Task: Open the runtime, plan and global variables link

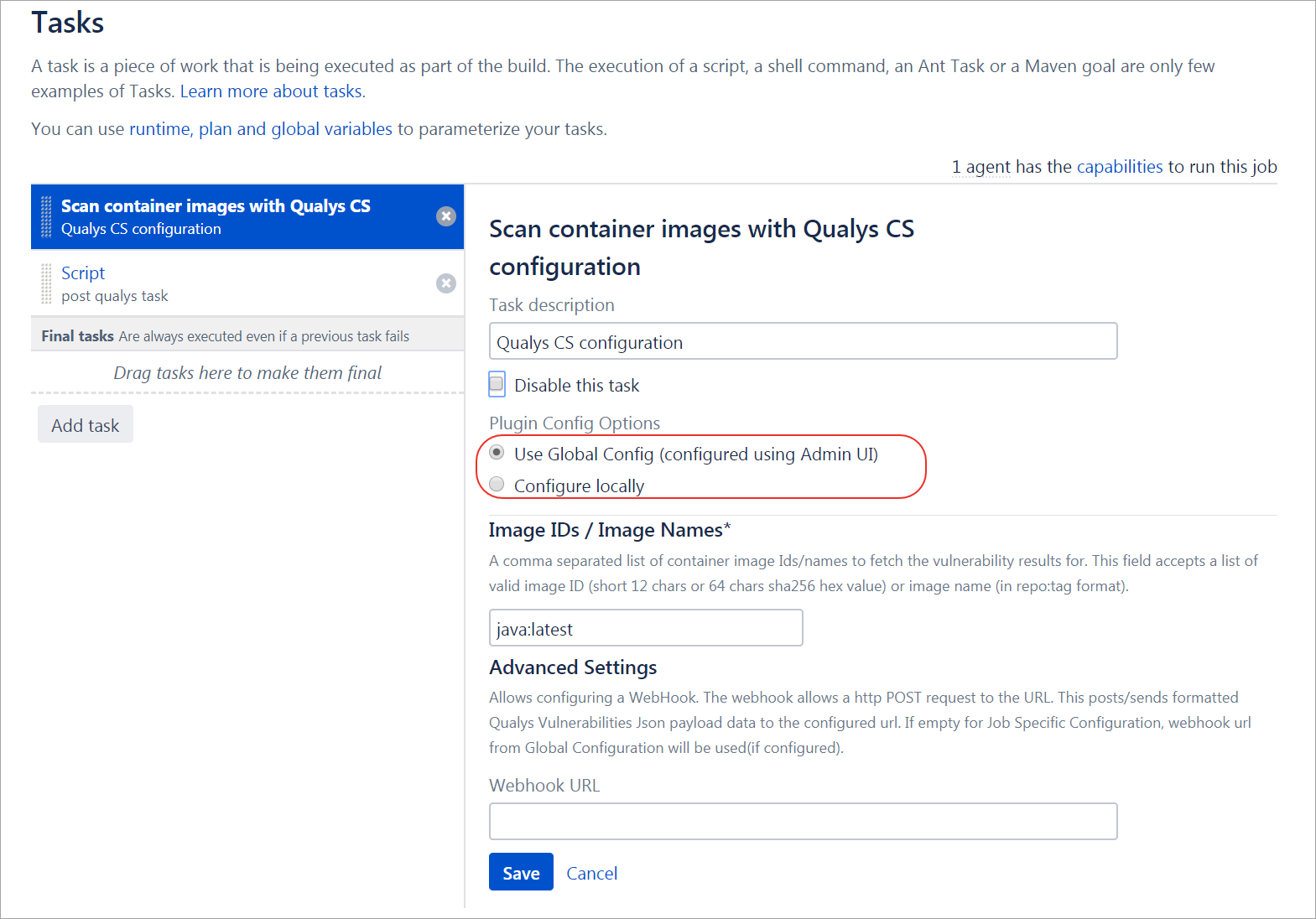Action: [261, 129]
